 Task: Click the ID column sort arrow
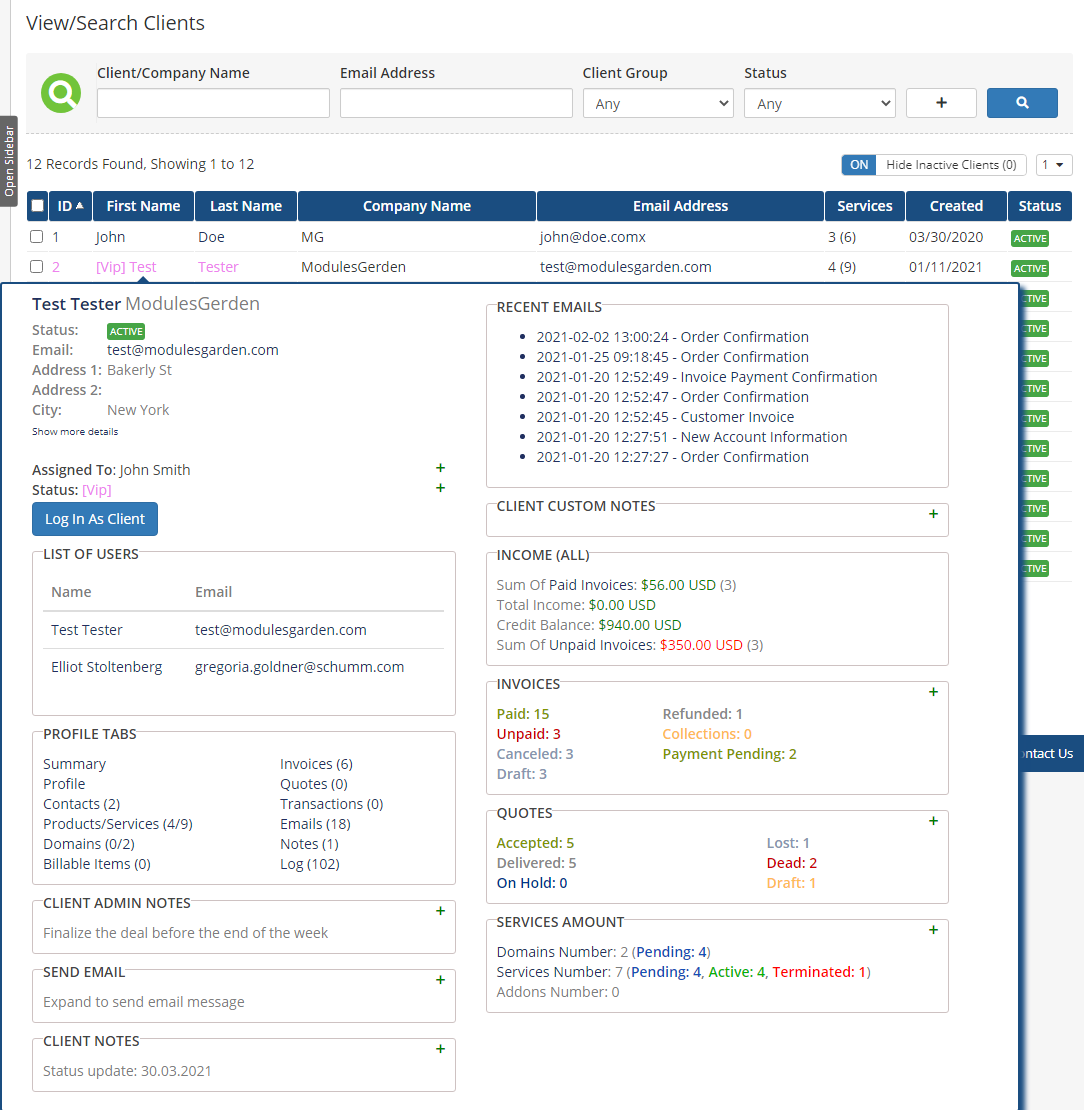click(x=80, y=205)
